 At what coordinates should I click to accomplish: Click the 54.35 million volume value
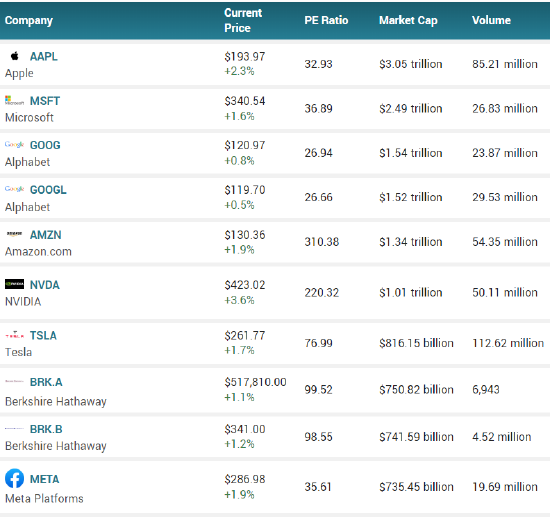505,242
